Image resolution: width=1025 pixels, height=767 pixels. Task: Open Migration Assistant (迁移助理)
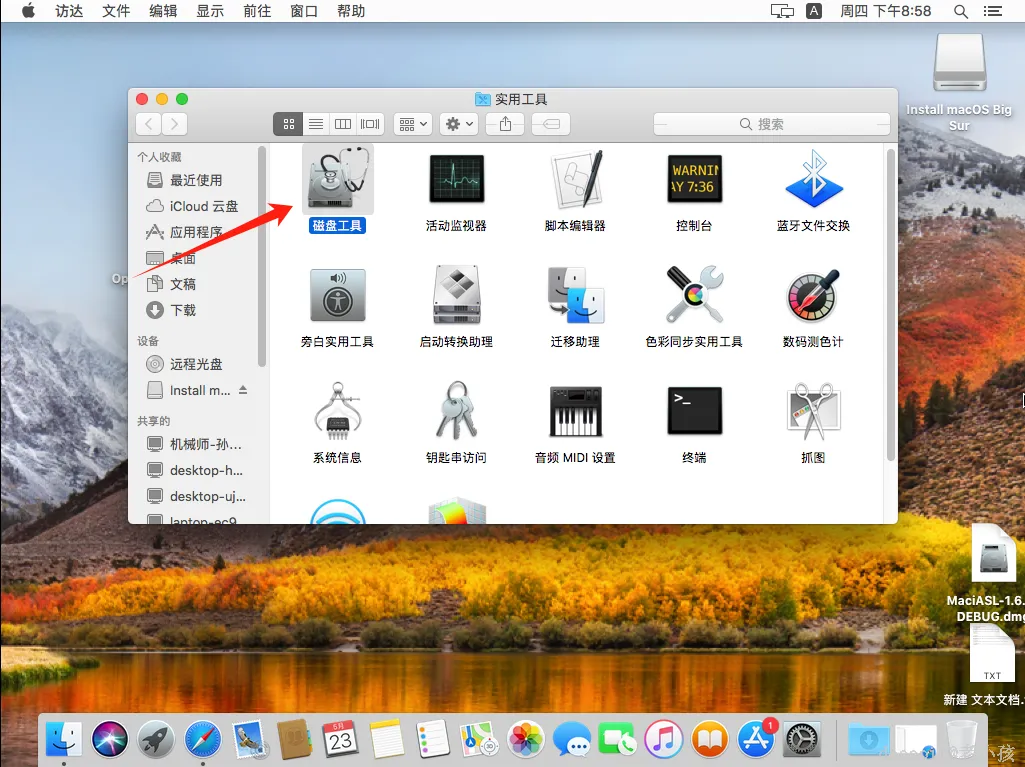coord(575,295)
